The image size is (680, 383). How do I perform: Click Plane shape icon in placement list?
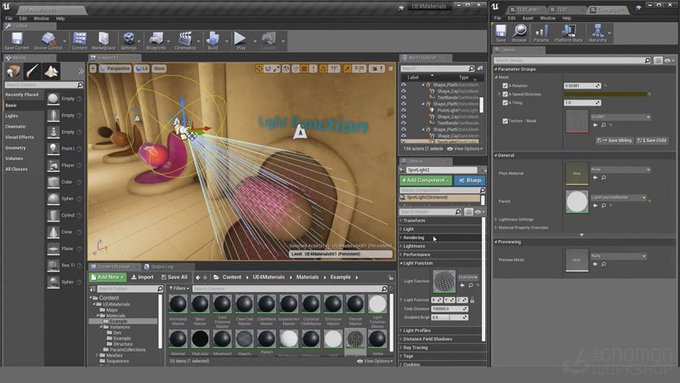(53, 249)
